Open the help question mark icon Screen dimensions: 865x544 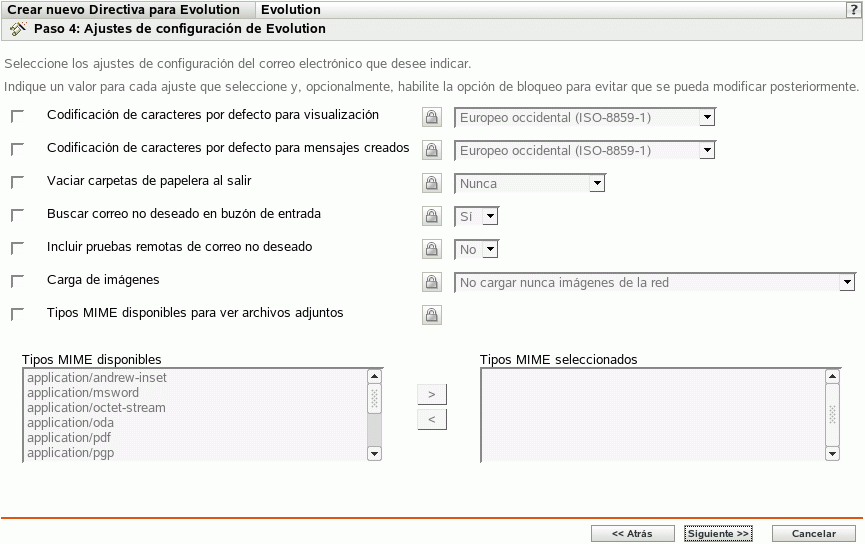853,10
